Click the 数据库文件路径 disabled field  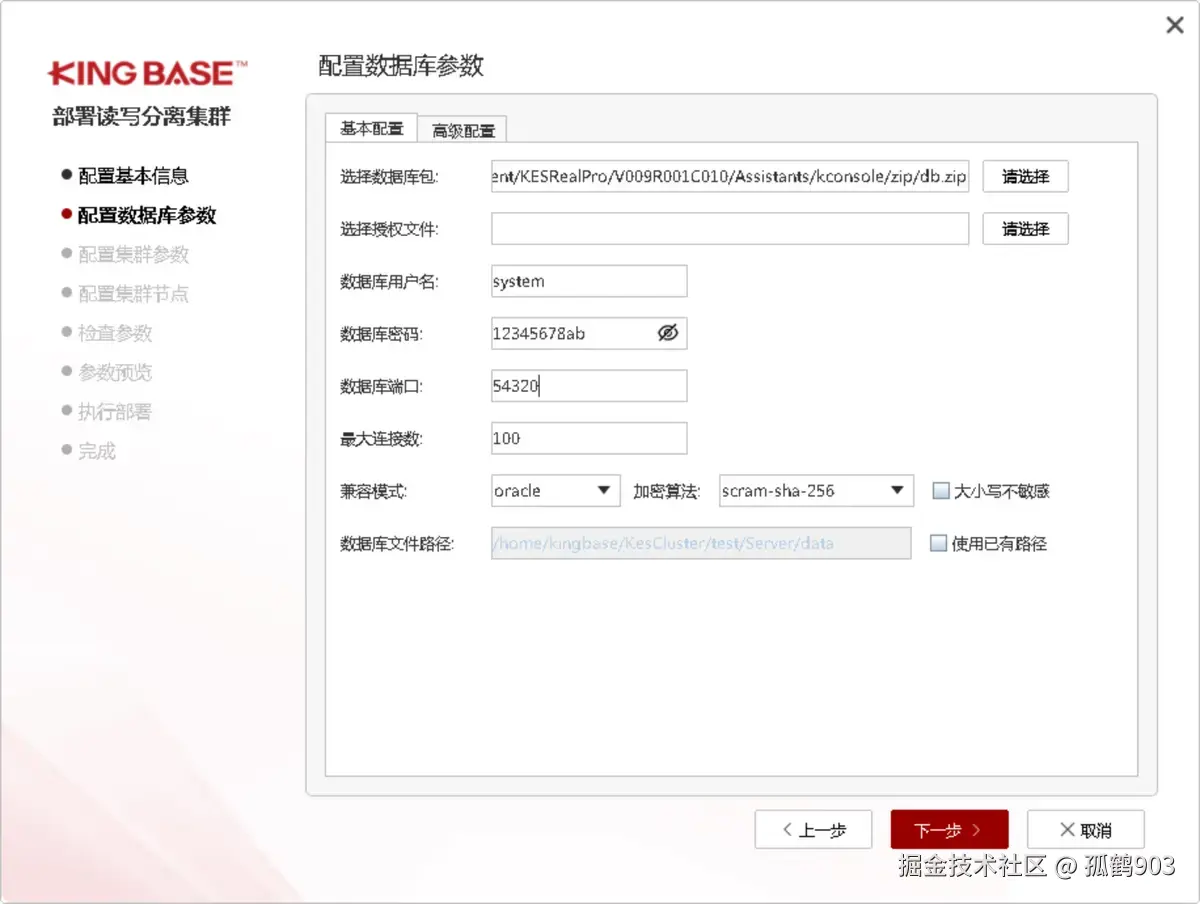pos(701,543)
